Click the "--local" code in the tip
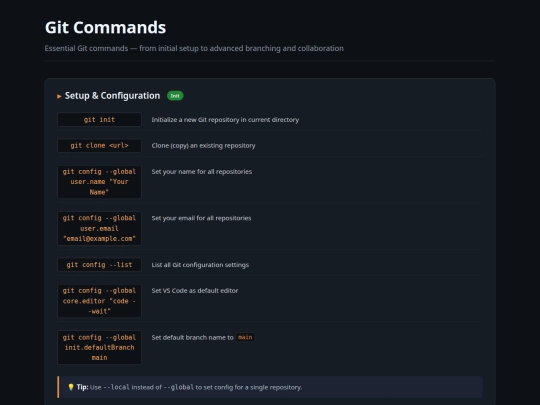Image resolution: width=540 pixels, height=405 pixels. (116, 387)
